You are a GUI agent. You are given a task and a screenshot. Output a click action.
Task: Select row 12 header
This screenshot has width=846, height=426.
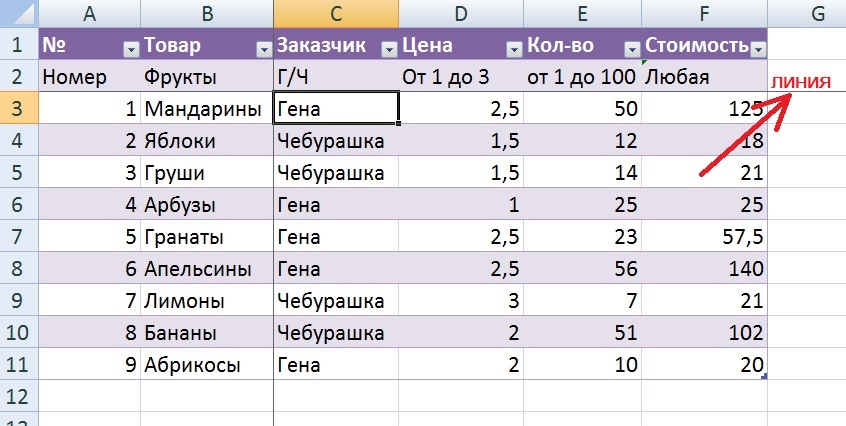click(x=17, y=397)
